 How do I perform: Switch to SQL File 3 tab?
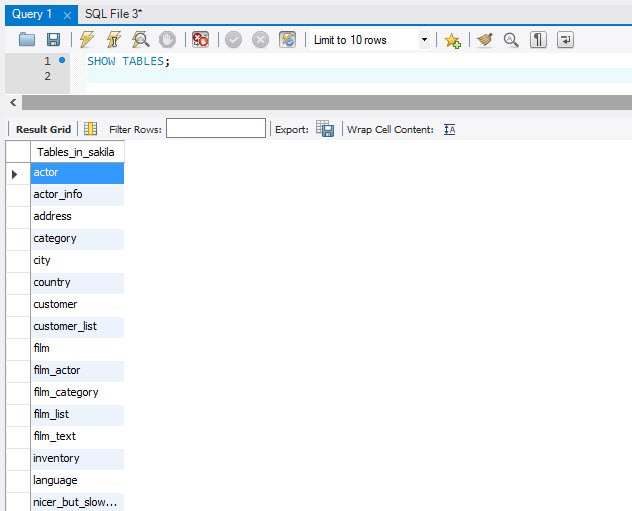pos(113,14)
